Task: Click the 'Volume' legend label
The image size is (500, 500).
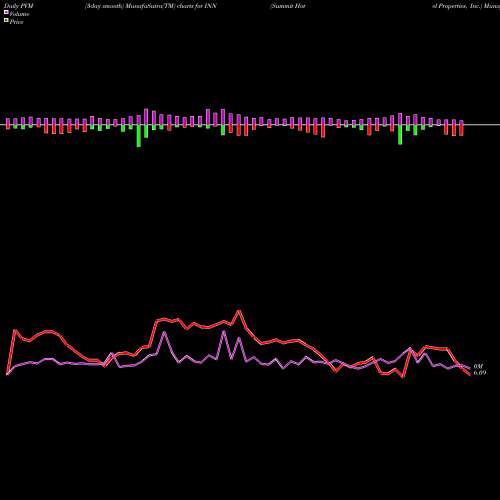Action: click(x=19, y=14)
